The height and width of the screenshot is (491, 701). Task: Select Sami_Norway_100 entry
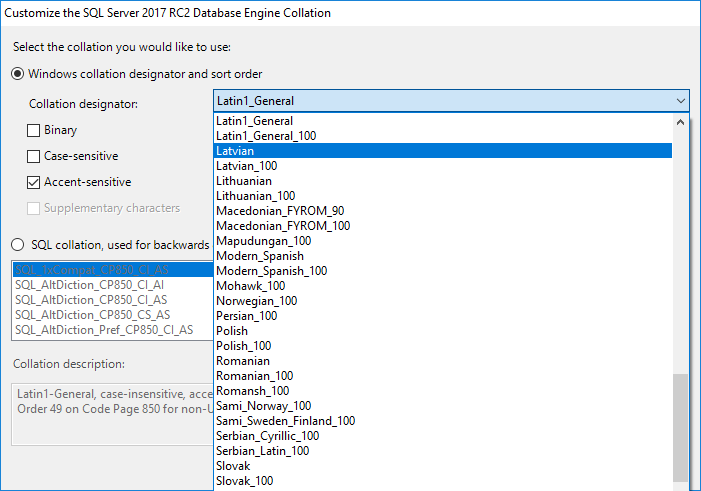tap(443, 406)
